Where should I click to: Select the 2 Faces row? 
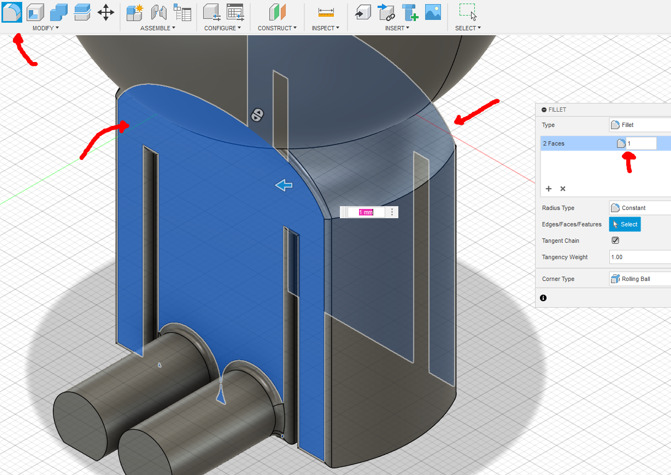point(606,143)
